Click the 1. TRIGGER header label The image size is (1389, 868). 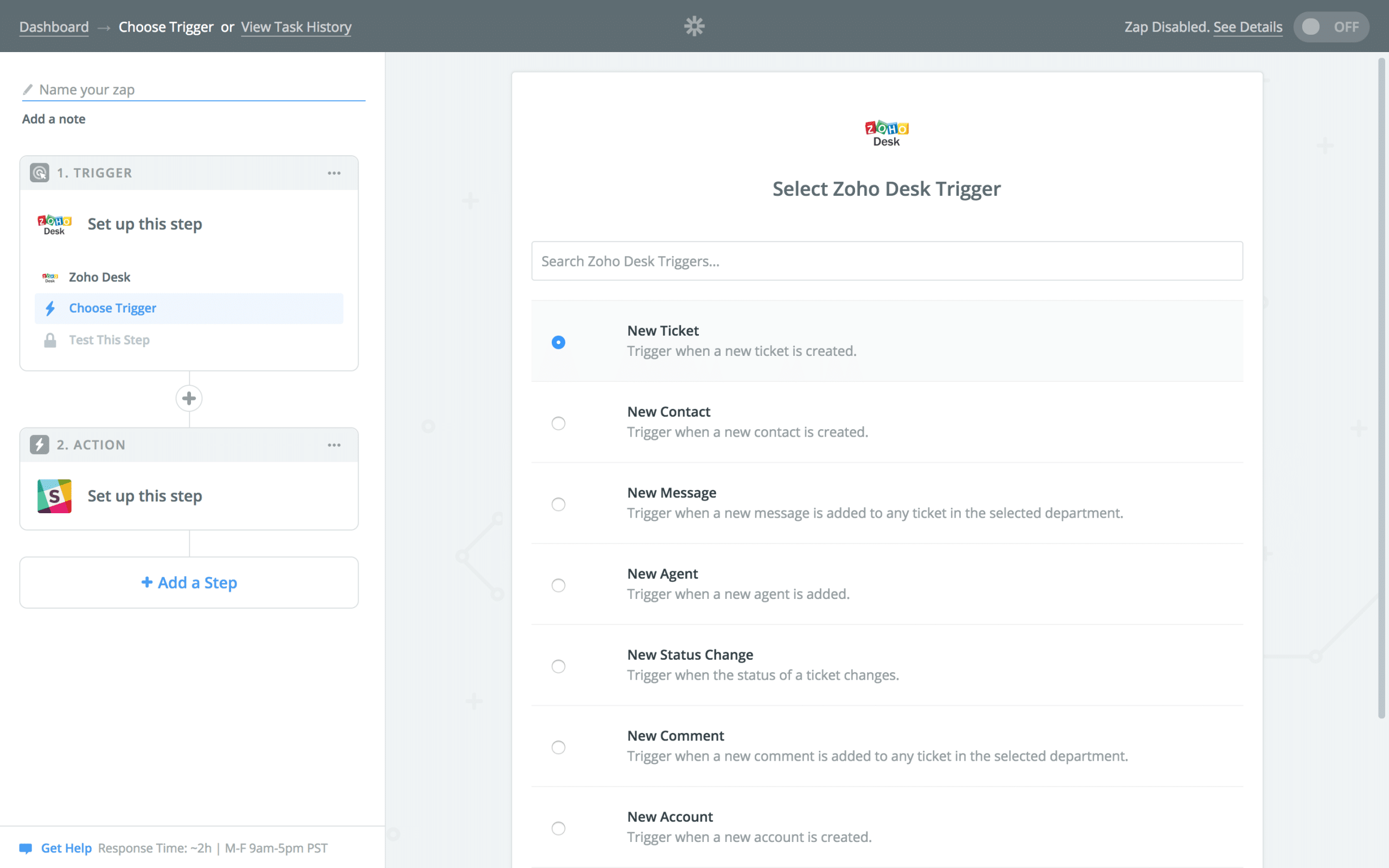(x=95, y=173)
